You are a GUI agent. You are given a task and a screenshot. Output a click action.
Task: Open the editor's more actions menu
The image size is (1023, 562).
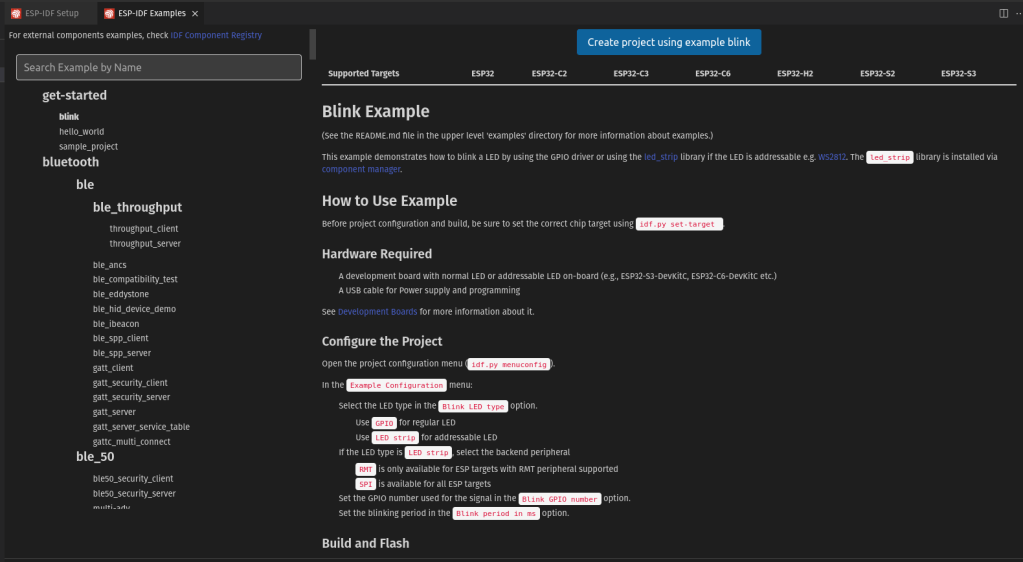click(x=1016, y=13)
